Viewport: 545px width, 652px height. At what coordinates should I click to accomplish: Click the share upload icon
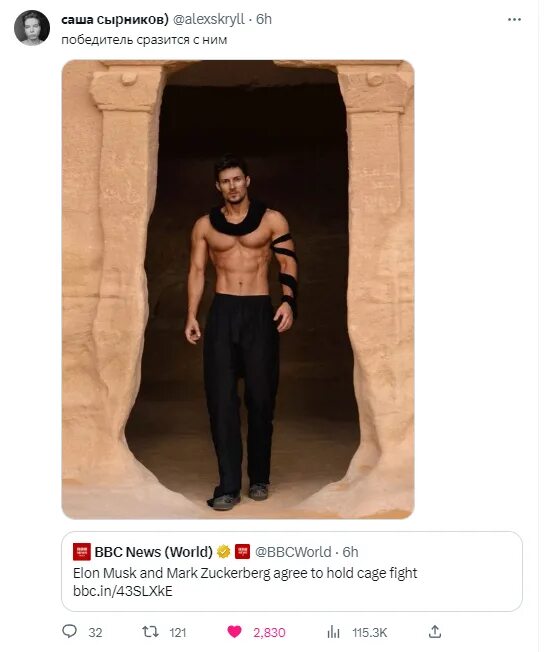point(435,632)
